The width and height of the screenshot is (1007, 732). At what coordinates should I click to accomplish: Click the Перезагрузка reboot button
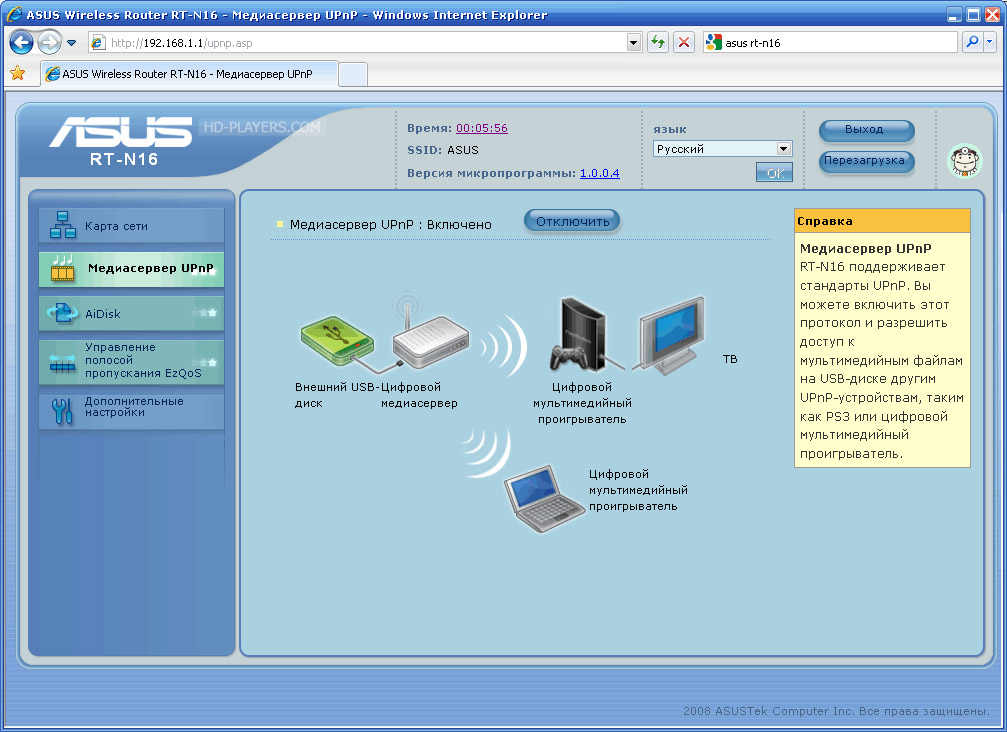point(866,161)
